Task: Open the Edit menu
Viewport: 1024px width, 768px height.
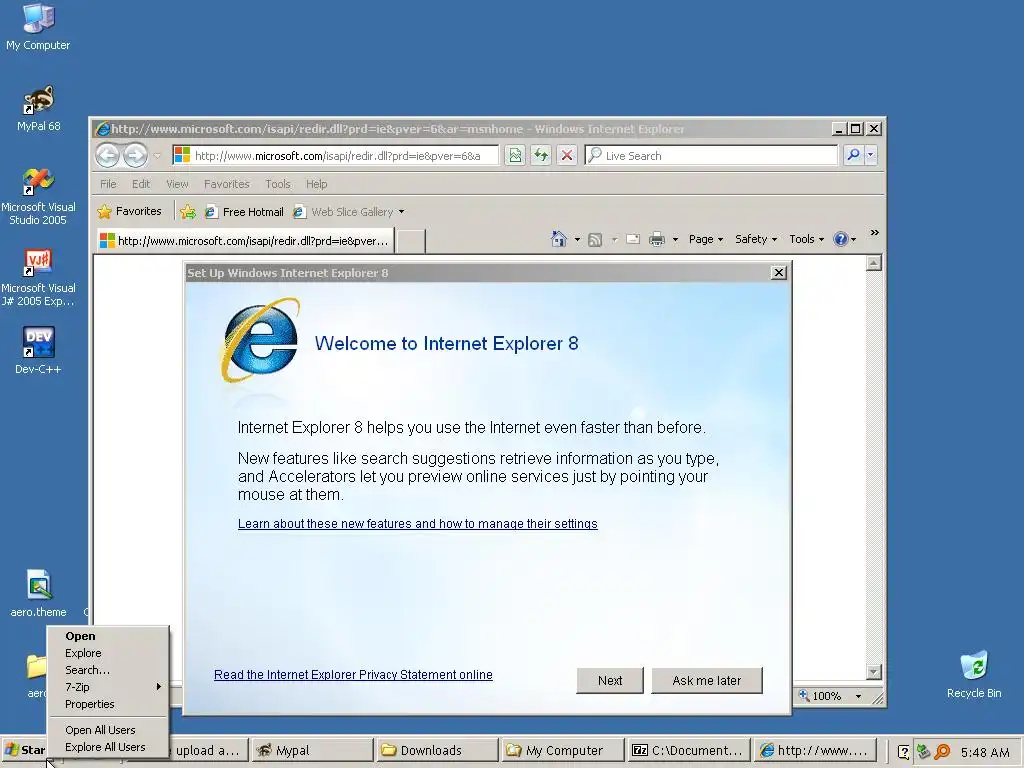Action: click(141, 184)
